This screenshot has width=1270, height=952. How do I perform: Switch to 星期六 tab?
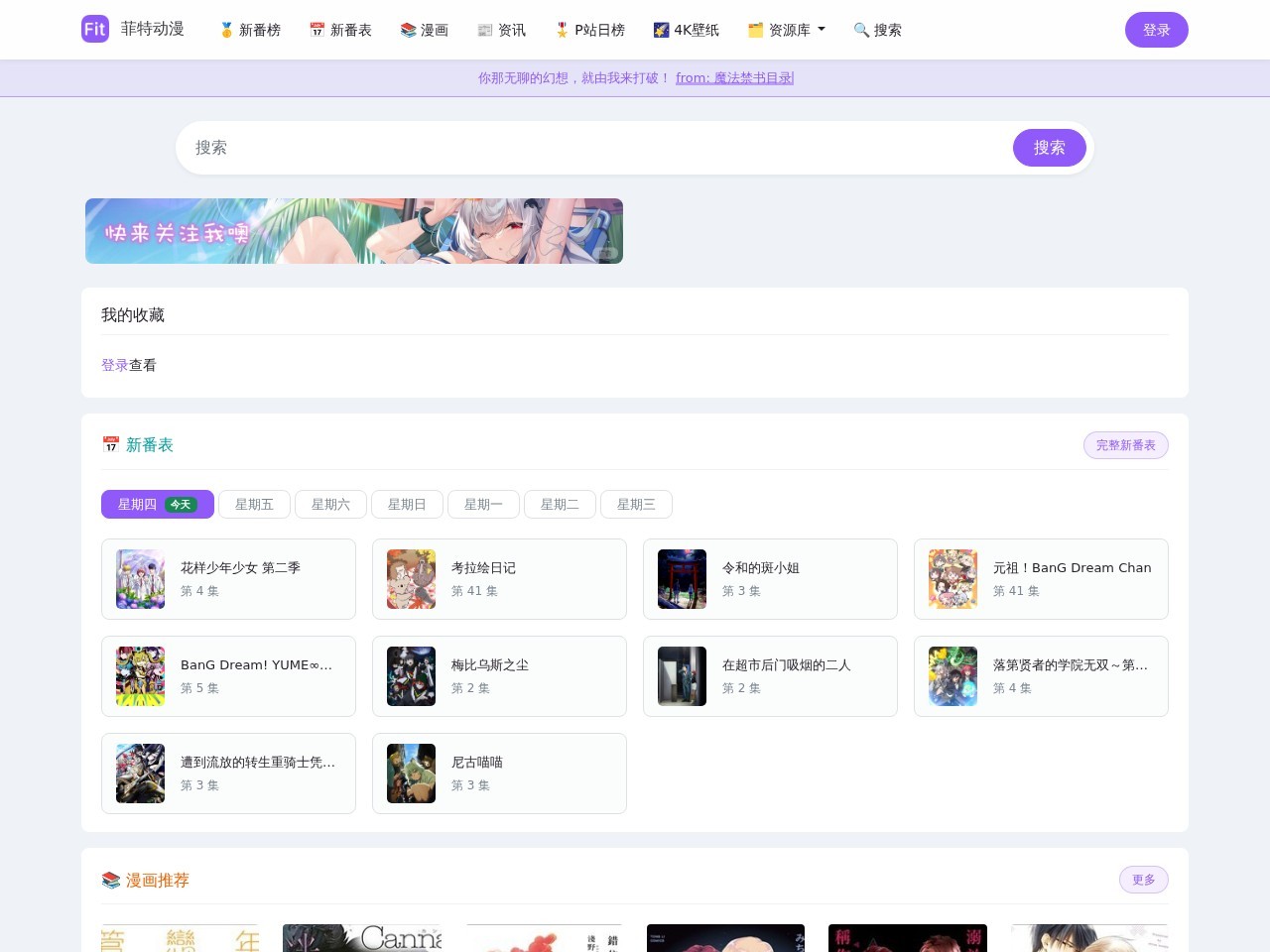[330, 504]
